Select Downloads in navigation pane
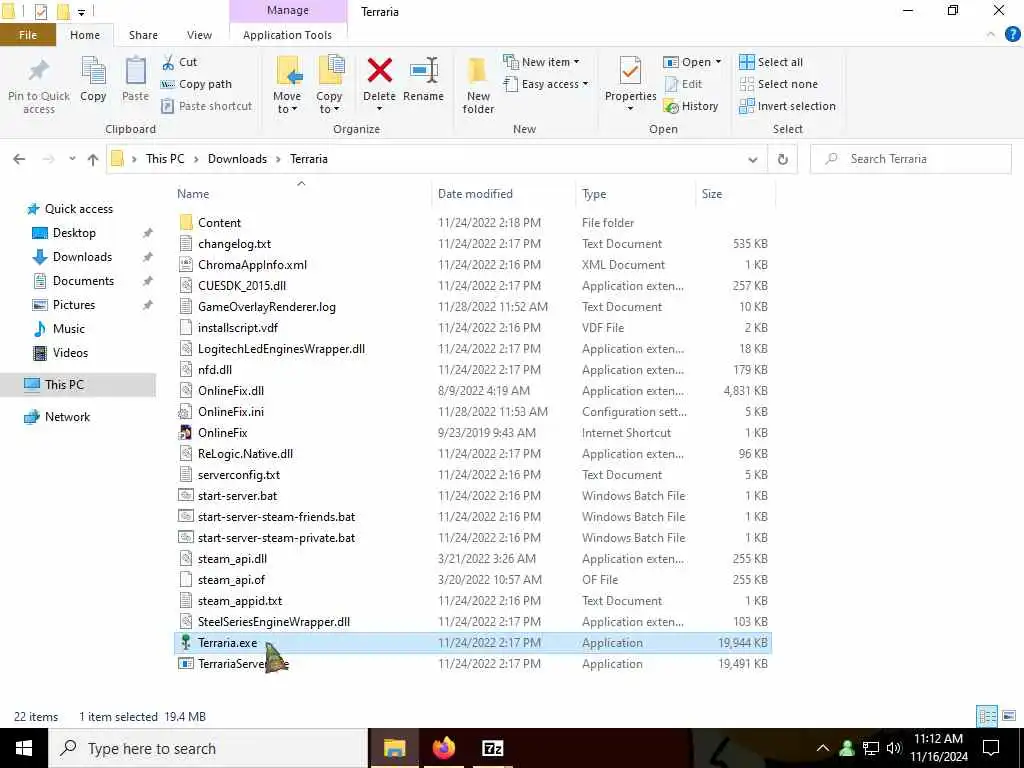 click(x=82, y=257)
